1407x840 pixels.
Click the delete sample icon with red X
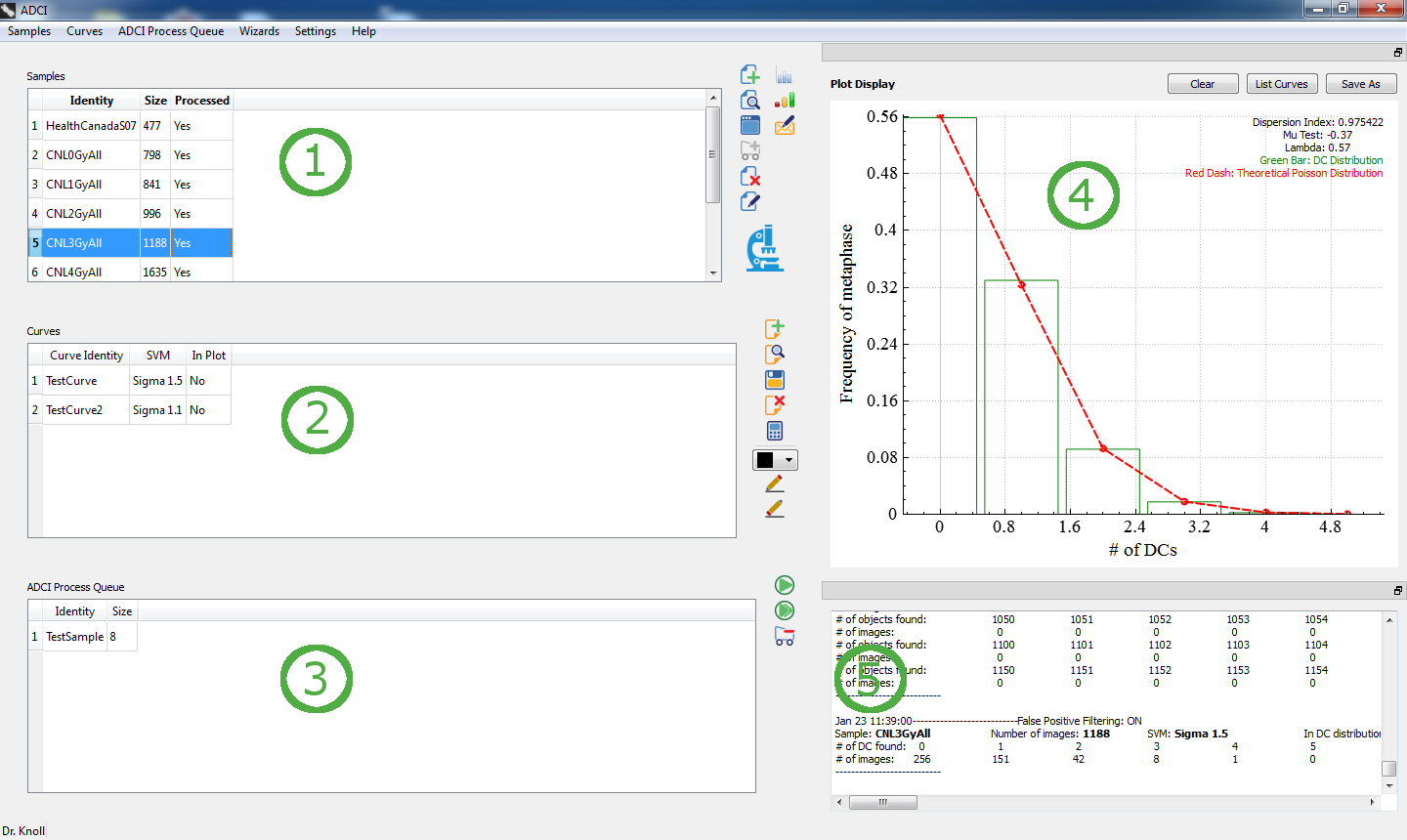[x=749, y=177]
